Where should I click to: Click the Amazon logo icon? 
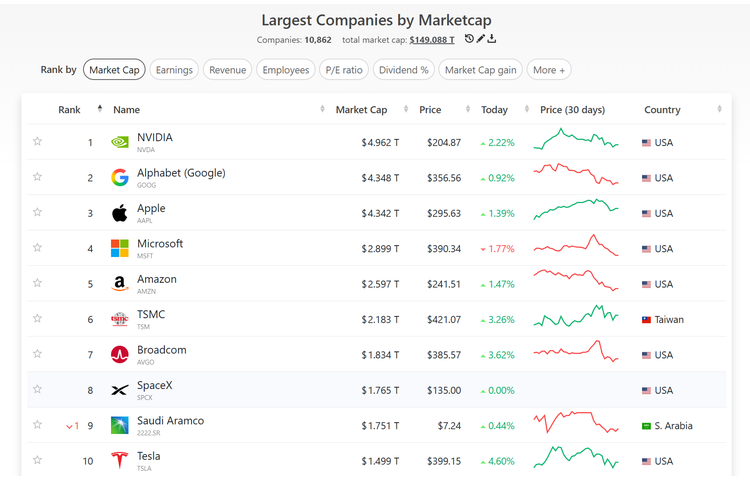(x=120, y=284)
